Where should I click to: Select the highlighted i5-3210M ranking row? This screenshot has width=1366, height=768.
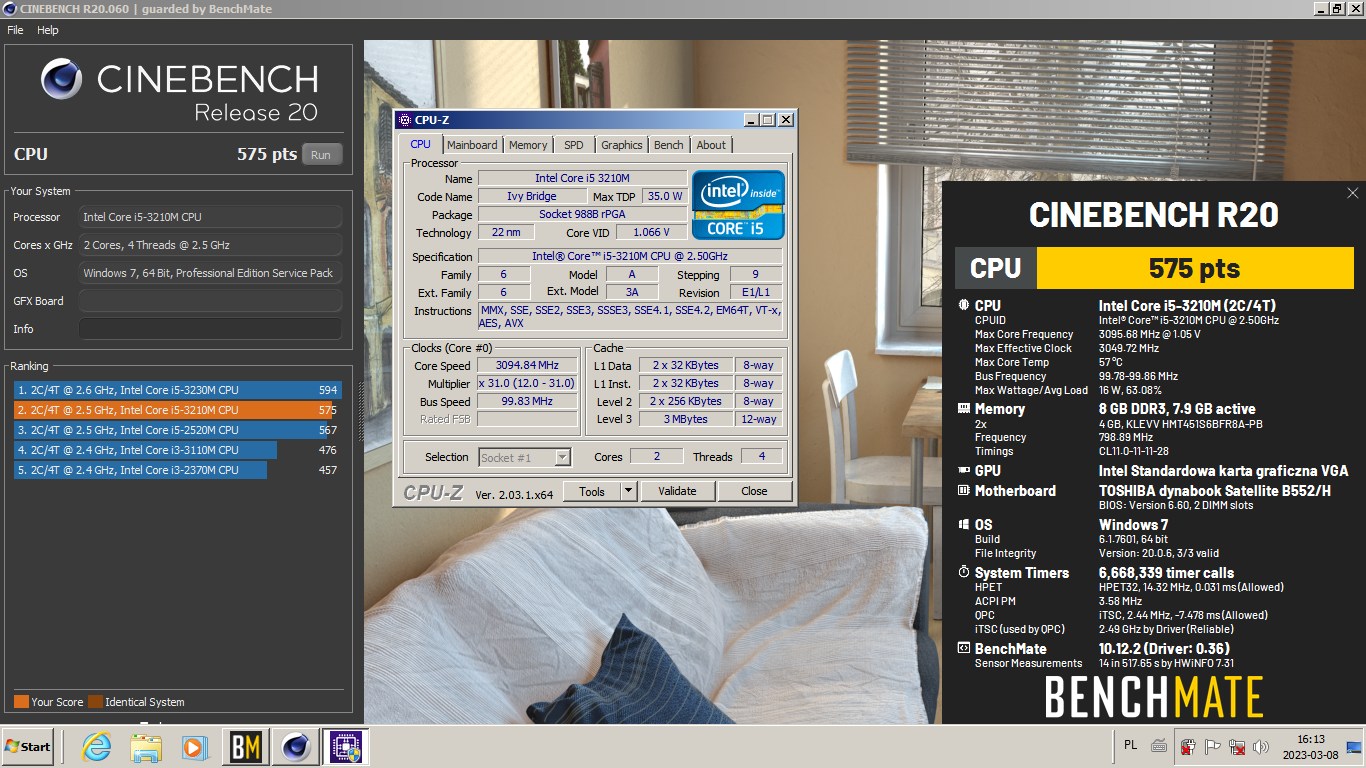coord(177,410)
